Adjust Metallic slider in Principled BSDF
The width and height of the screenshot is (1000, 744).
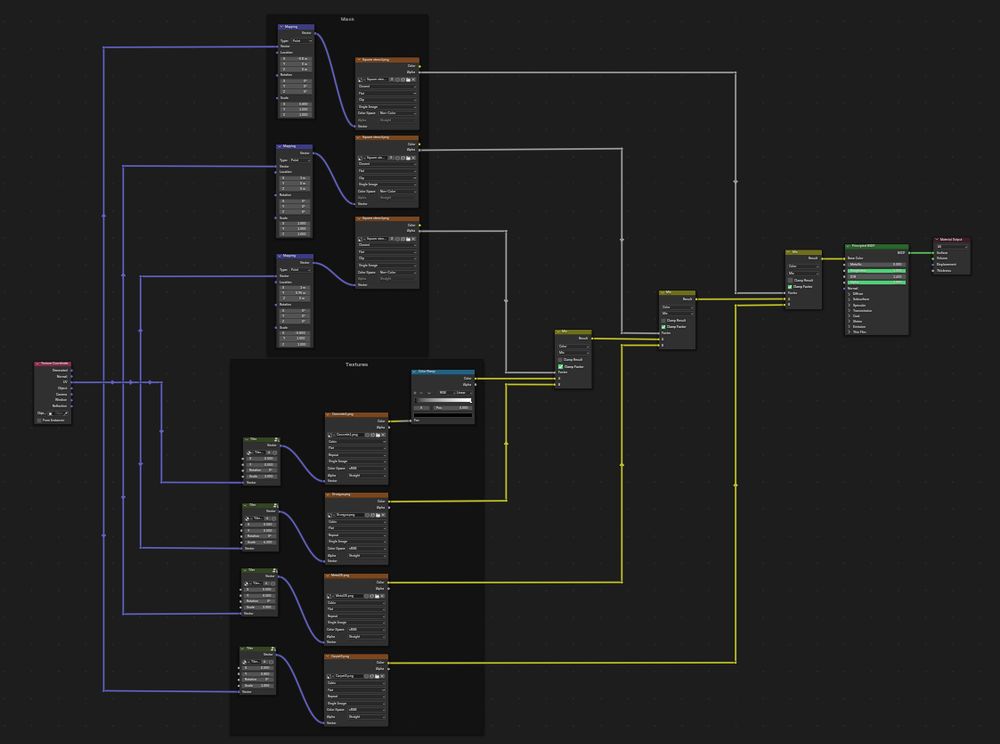[877, 265]
